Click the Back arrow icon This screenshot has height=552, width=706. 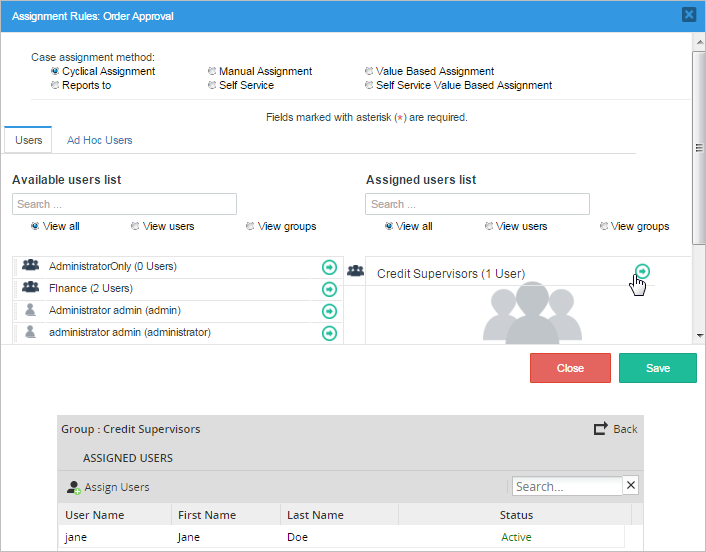[x=600, y=429]
